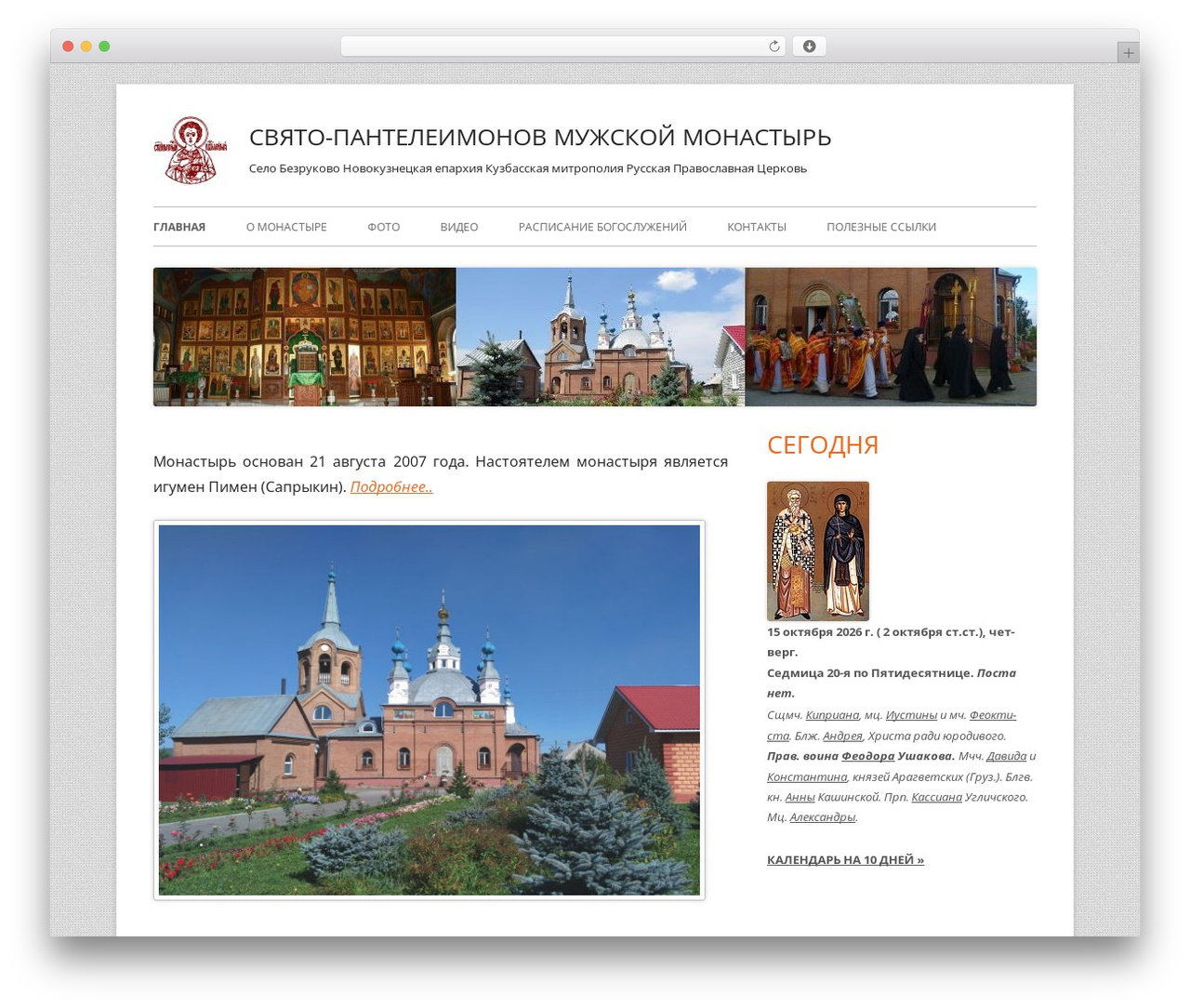This screenshot has width=1190, height=1008.
Task: Click the tagline starting Село Безруково
Action: click(x=528, y=168)
